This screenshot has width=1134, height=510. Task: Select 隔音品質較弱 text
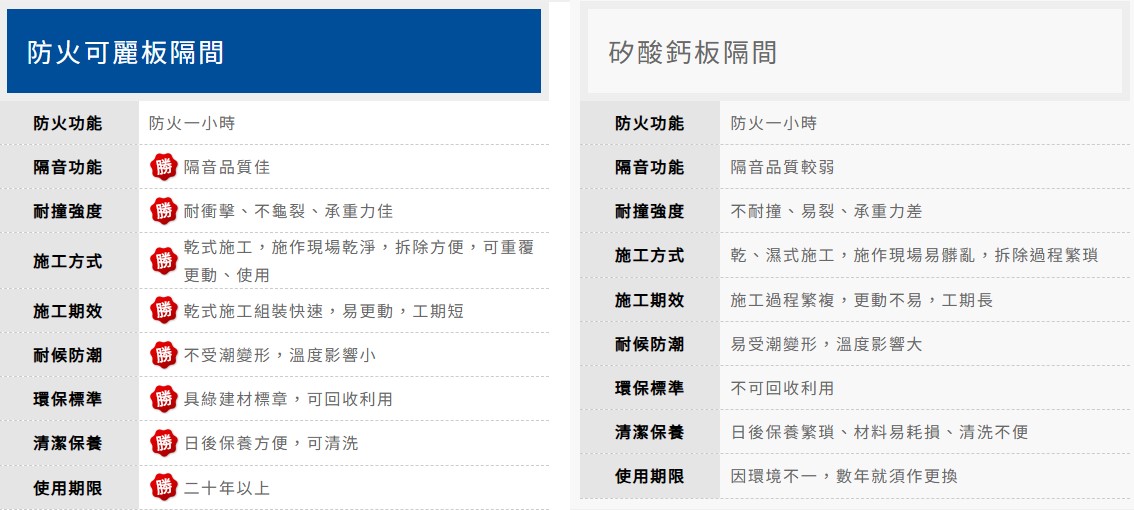[782, 167]
